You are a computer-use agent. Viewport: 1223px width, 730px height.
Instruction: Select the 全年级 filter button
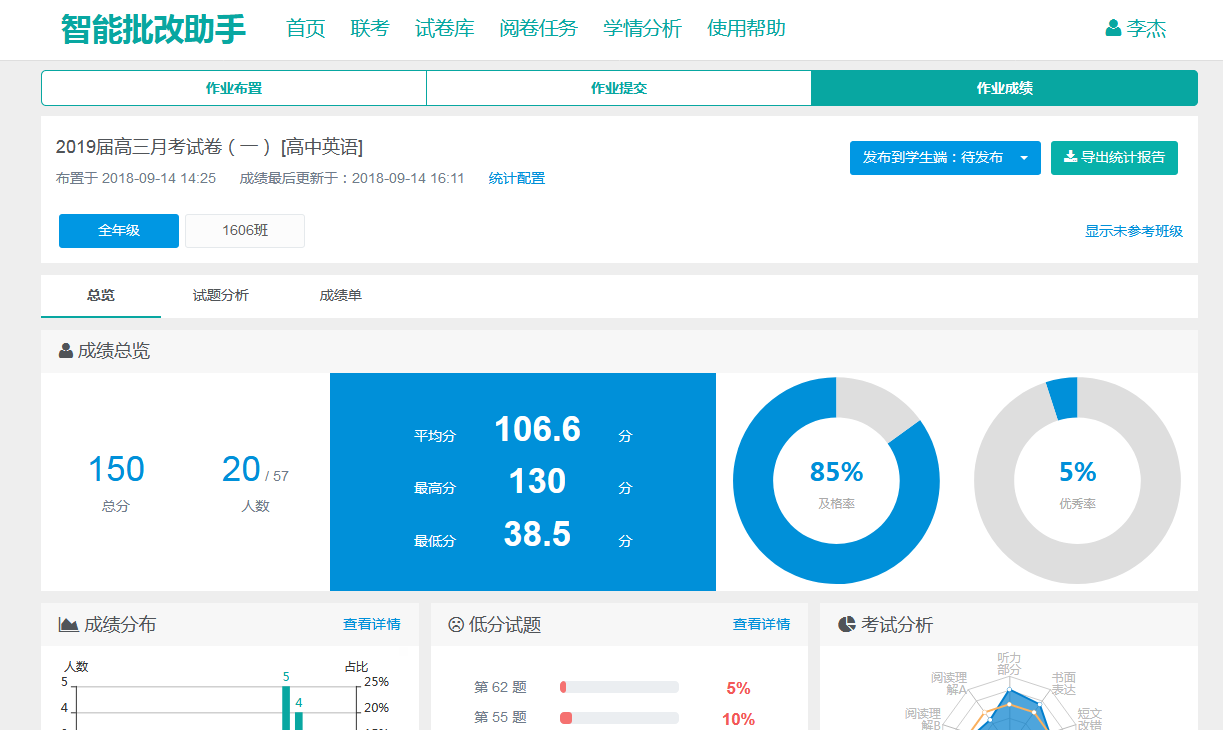(x=119, y=231)
